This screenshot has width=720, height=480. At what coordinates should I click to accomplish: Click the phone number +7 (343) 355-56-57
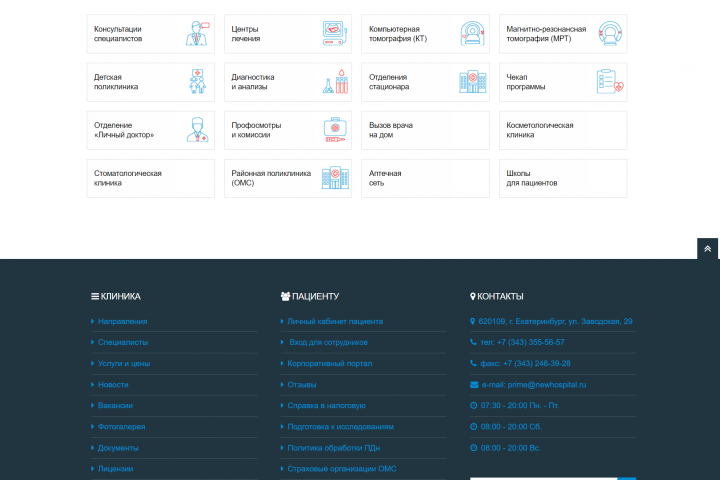pos(530,342)
